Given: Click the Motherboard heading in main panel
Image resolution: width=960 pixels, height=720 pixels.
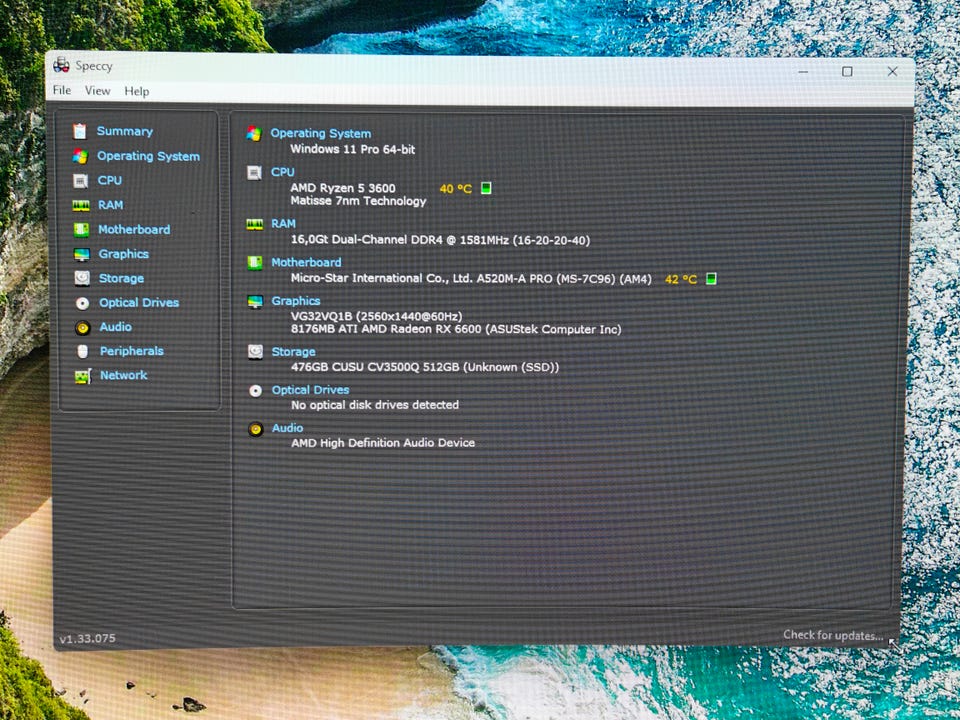Looking at the screenshot, I should [306, 263].
